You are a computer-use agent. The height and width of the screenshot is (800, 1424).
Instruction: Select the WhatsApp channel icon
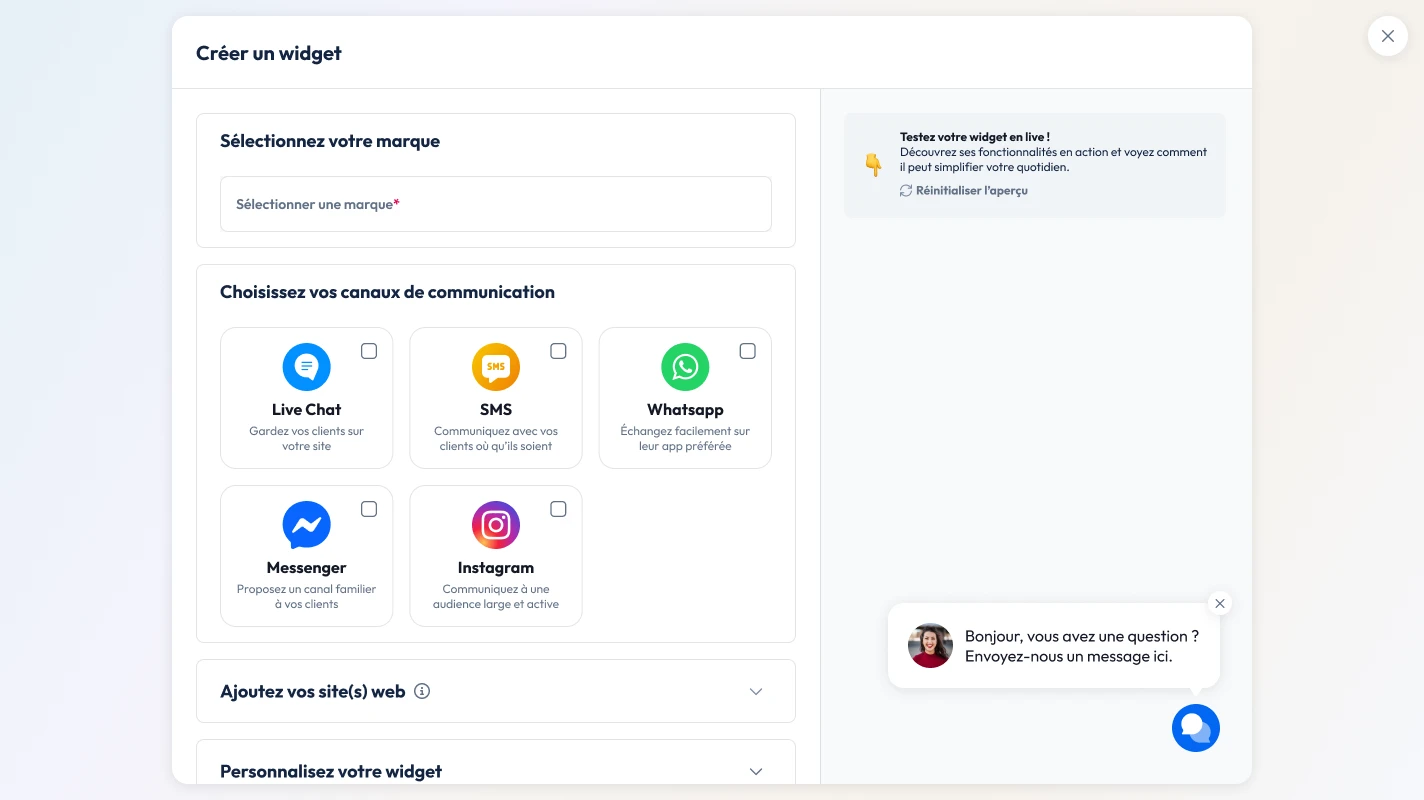pos(685,366)
